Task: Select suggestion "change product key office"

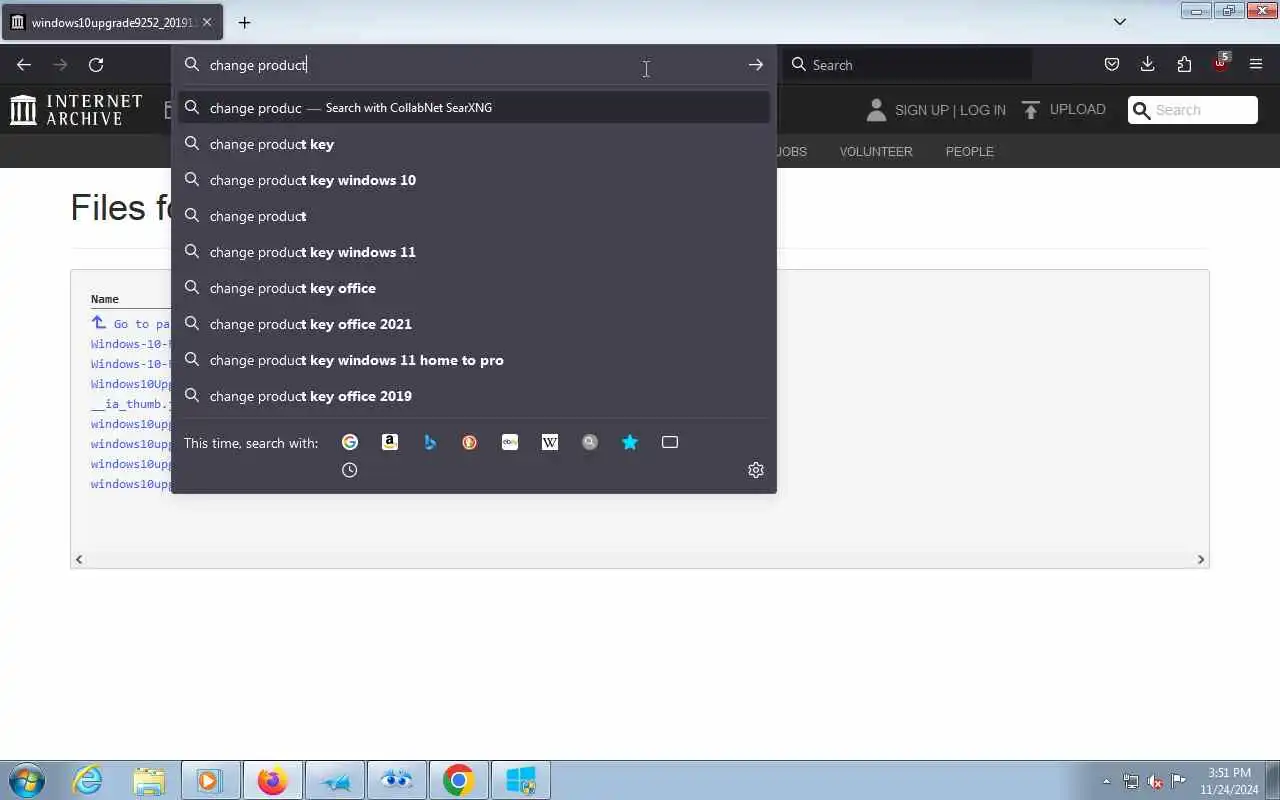Action: click(x=474, y=288)
